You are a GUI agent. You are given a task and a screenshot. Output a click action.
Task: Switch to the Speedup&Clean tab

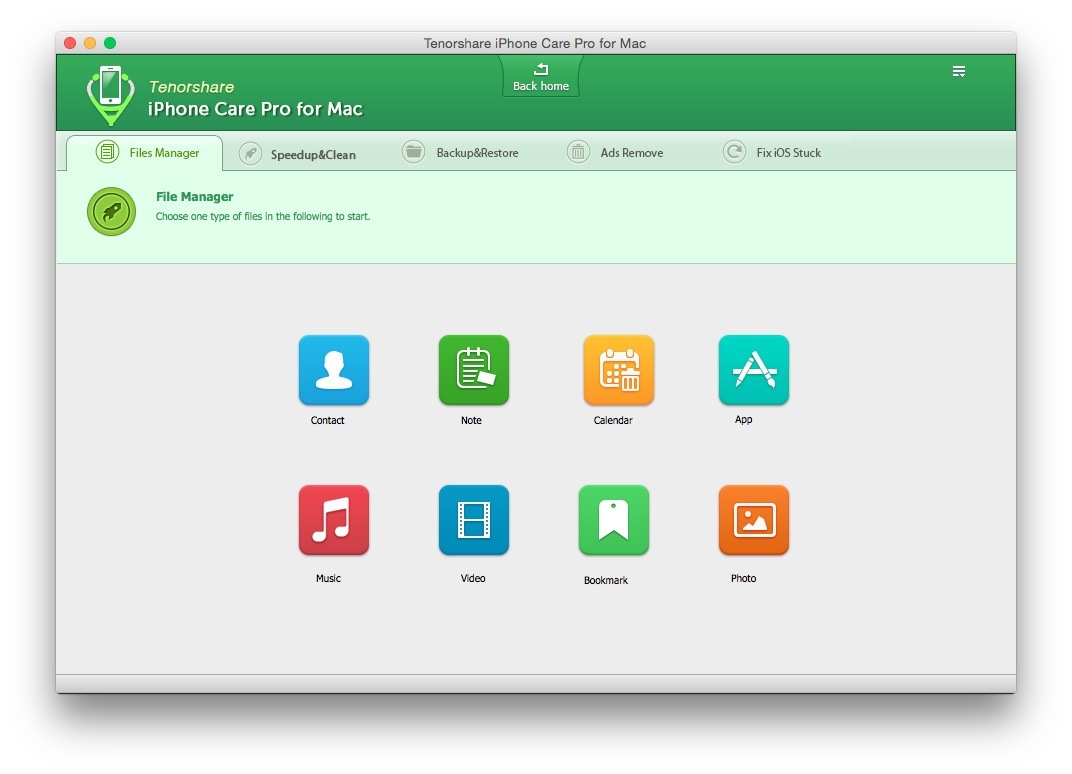click(x=296, y=152)
